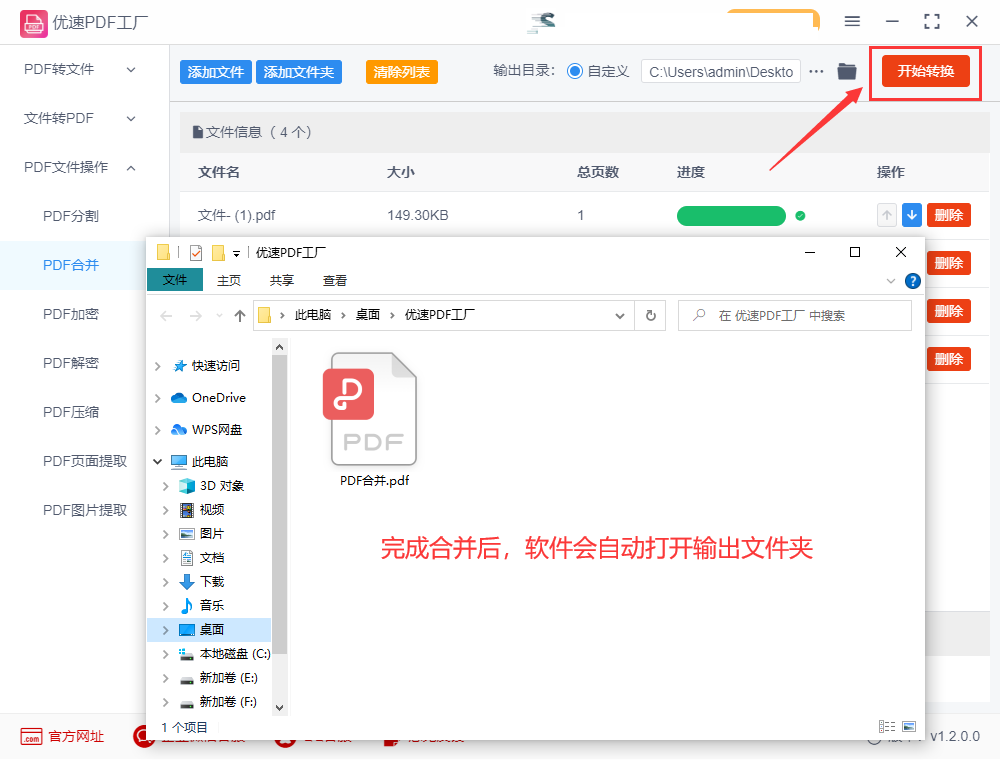Click 此电脑 breadcrumb in address bar
This screenshot has width=1000, height=760.
312,315
